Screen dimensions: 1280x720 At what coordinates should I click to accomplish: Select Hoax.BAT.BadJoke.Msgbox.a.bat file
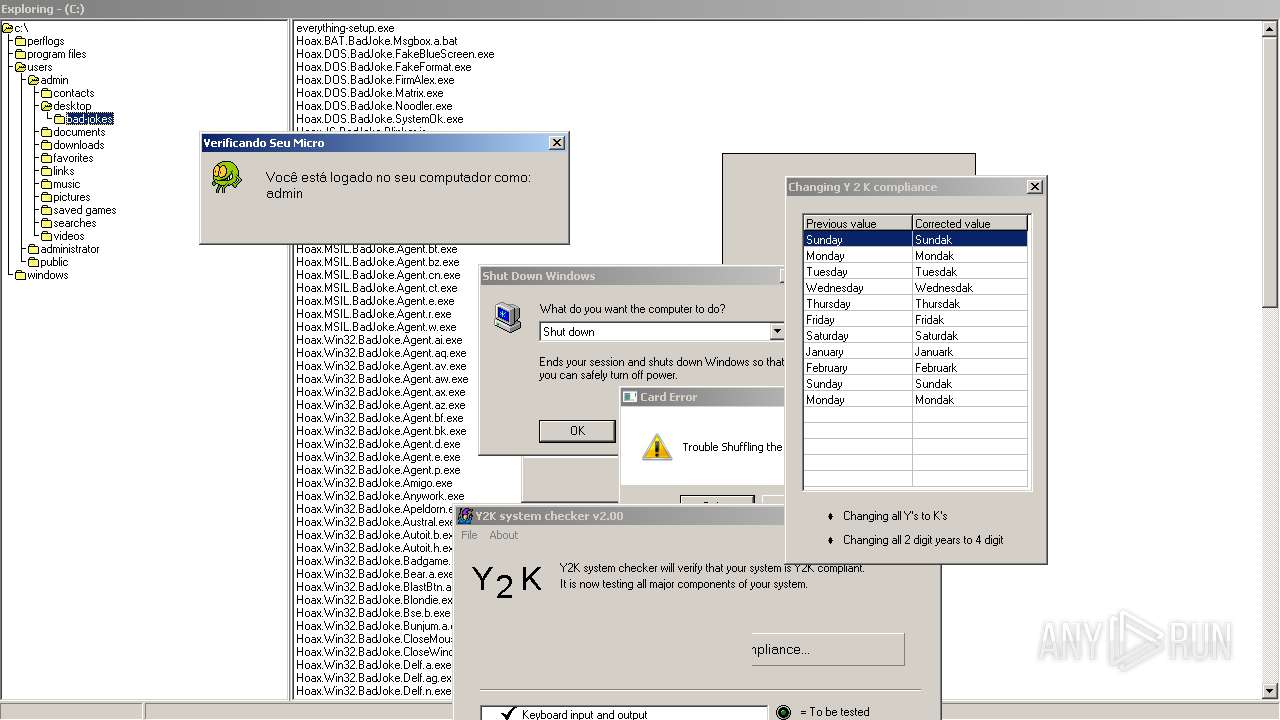point(377,41)
